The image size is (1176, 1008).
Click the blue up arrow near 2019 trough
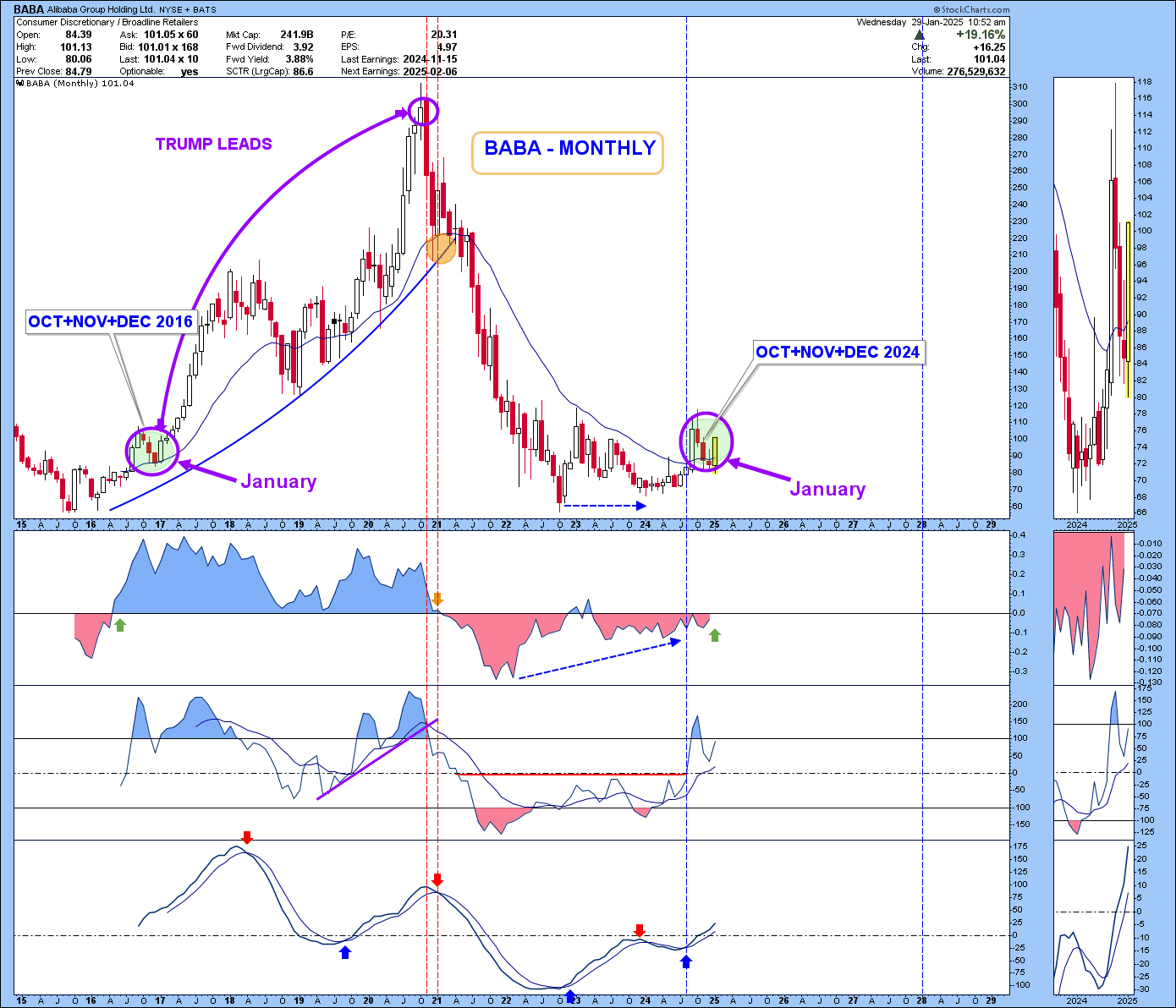point(345,952)
